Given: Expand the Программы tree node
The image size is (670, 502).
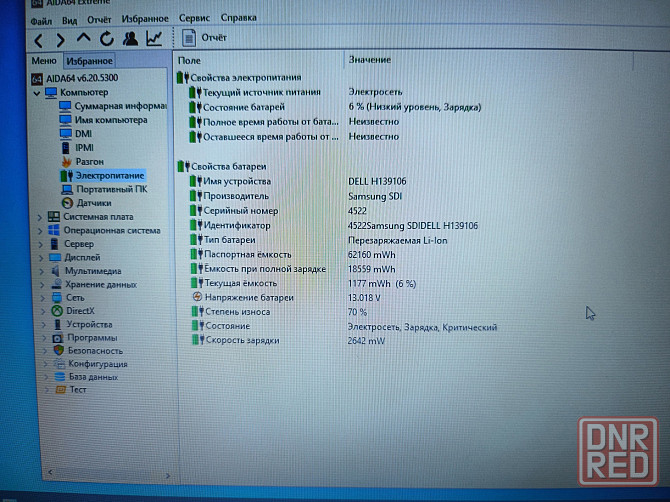Looking at the screenshot, I should click(45, 338).
